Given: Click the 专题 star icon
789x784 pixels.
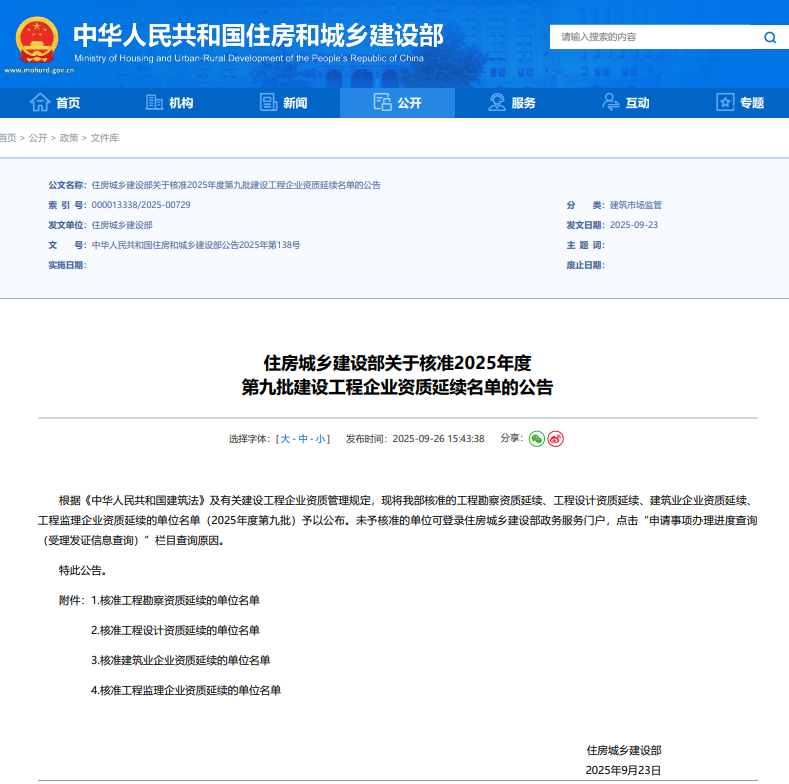Looking at the screenshot, I should (725, 103).
